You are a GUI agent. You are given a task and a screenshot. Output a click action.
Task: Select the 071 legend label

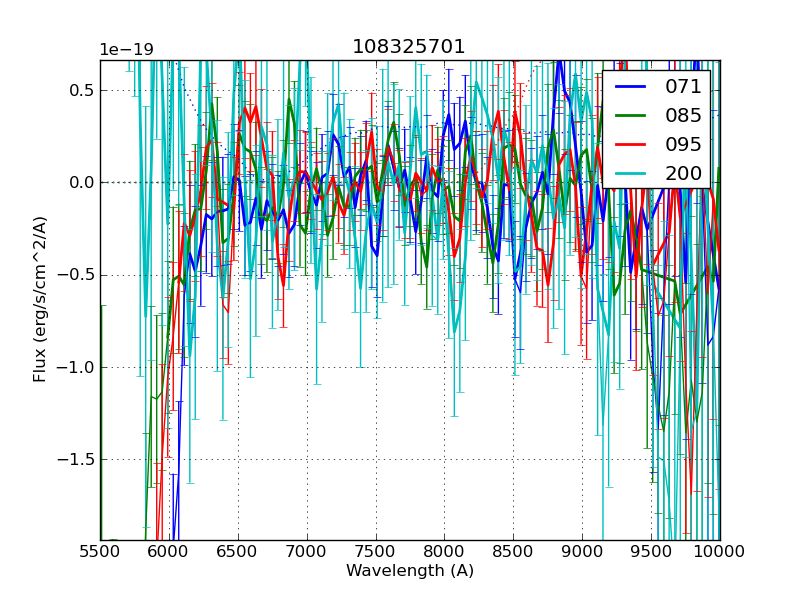point(683,87)
